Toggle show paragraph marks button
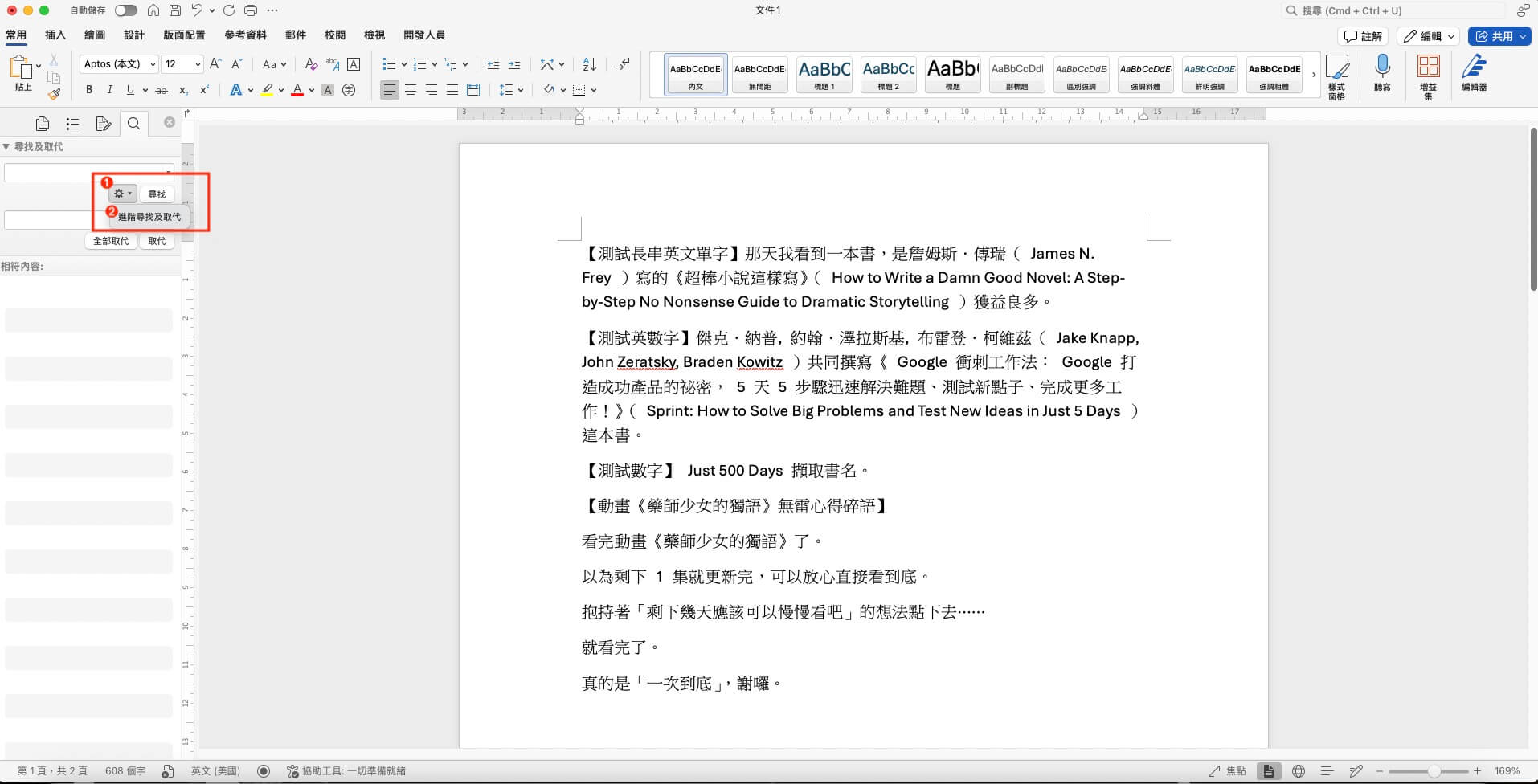 [623, 64]
